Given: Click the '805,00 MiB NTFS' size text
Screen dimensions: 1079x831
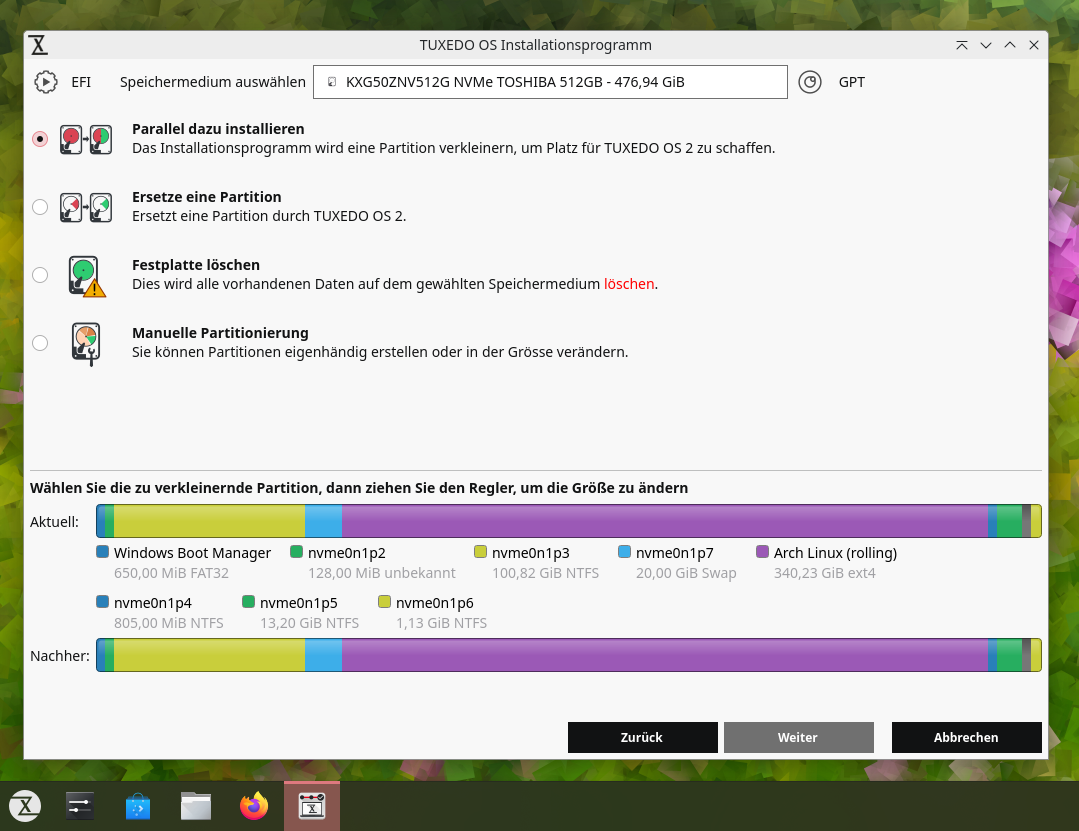Looking at the screenshot, I should (x=169, y=623).
